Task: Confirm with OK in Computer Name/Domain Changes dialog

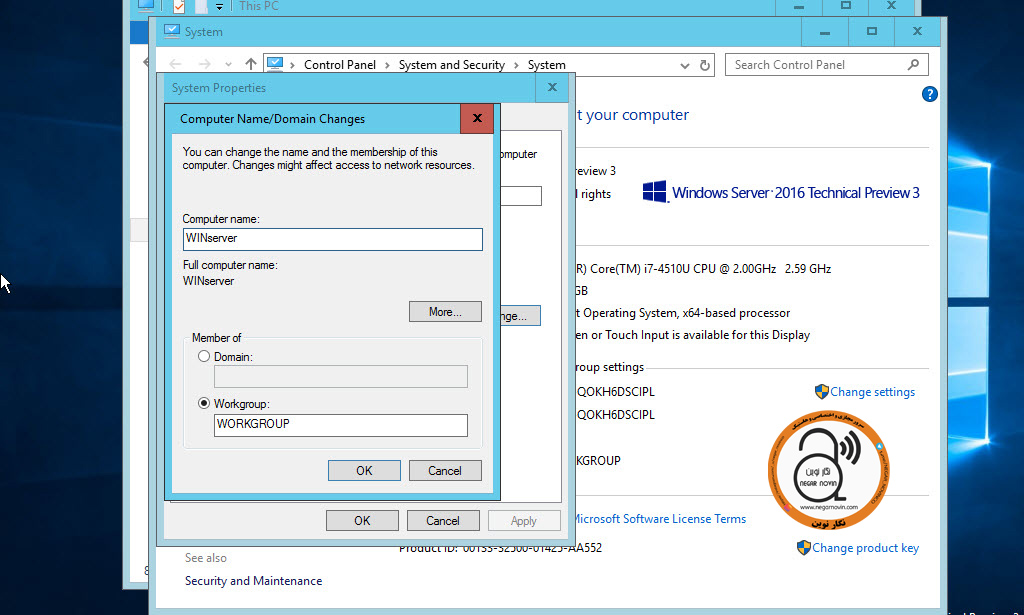Action: point(364,471)
